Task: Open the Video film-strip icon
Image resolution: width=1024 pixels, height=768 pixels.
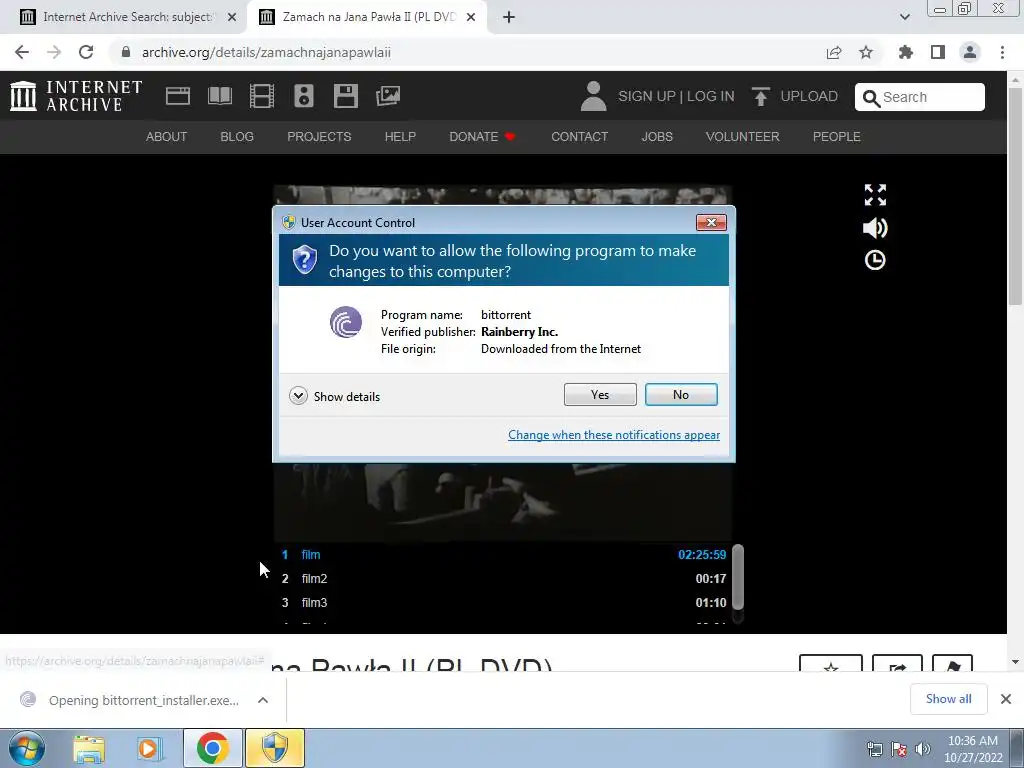Action: point(261,96)
